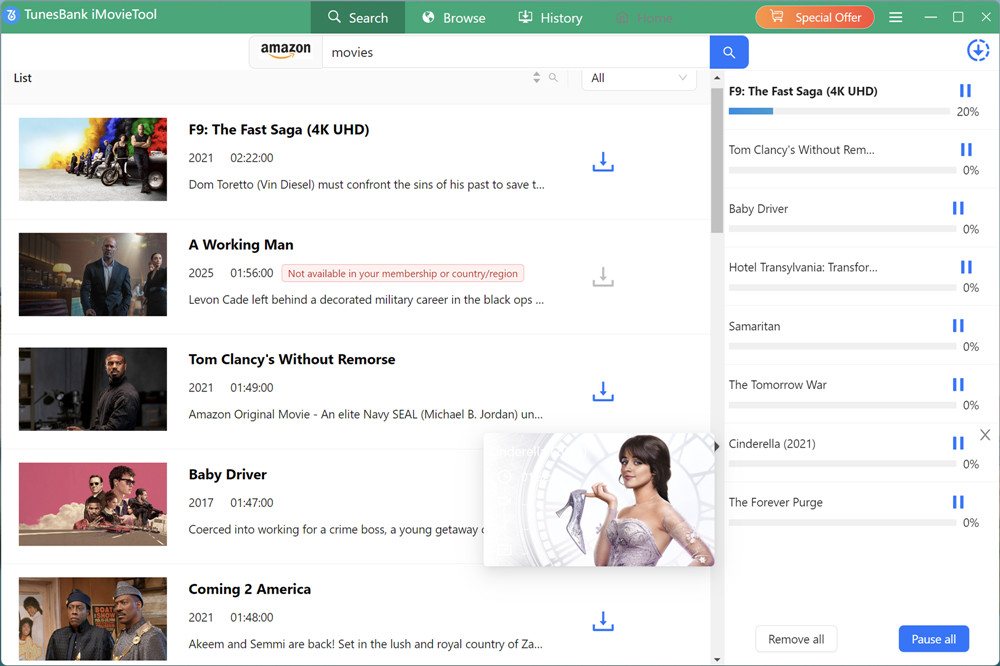Click The Forever Purge progress bar
The image size is (1000, 666).
[842, 522]
